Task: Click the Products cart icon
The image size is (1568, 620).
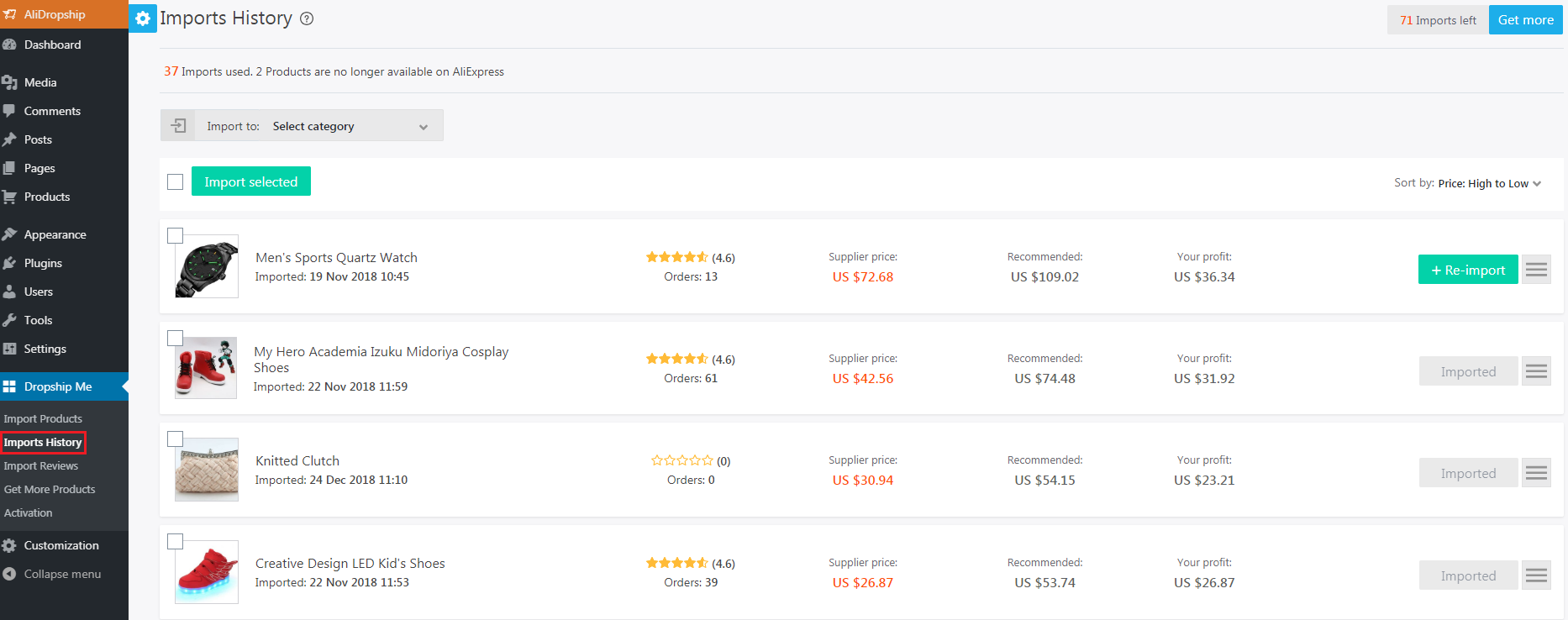Action: 9,197
